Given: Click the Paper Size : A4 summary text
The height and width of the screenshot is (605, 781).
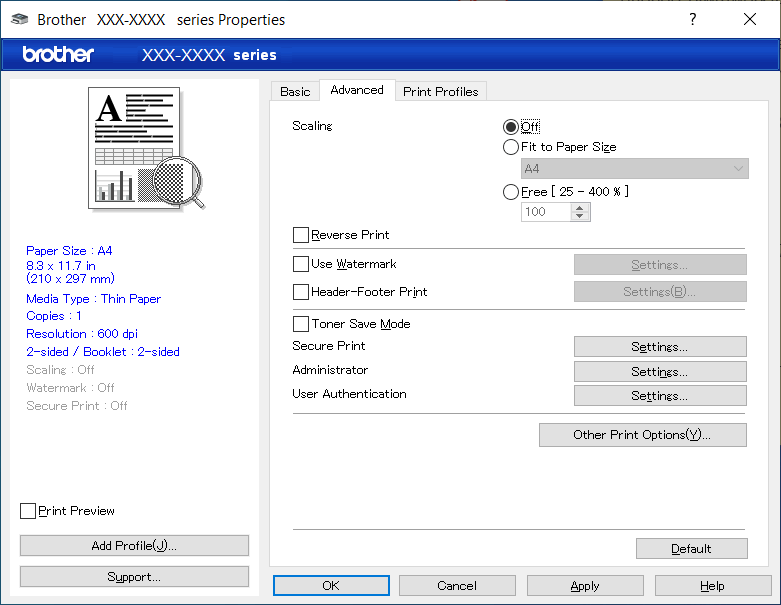Looking at the screenshot, I should coord(69,250).
